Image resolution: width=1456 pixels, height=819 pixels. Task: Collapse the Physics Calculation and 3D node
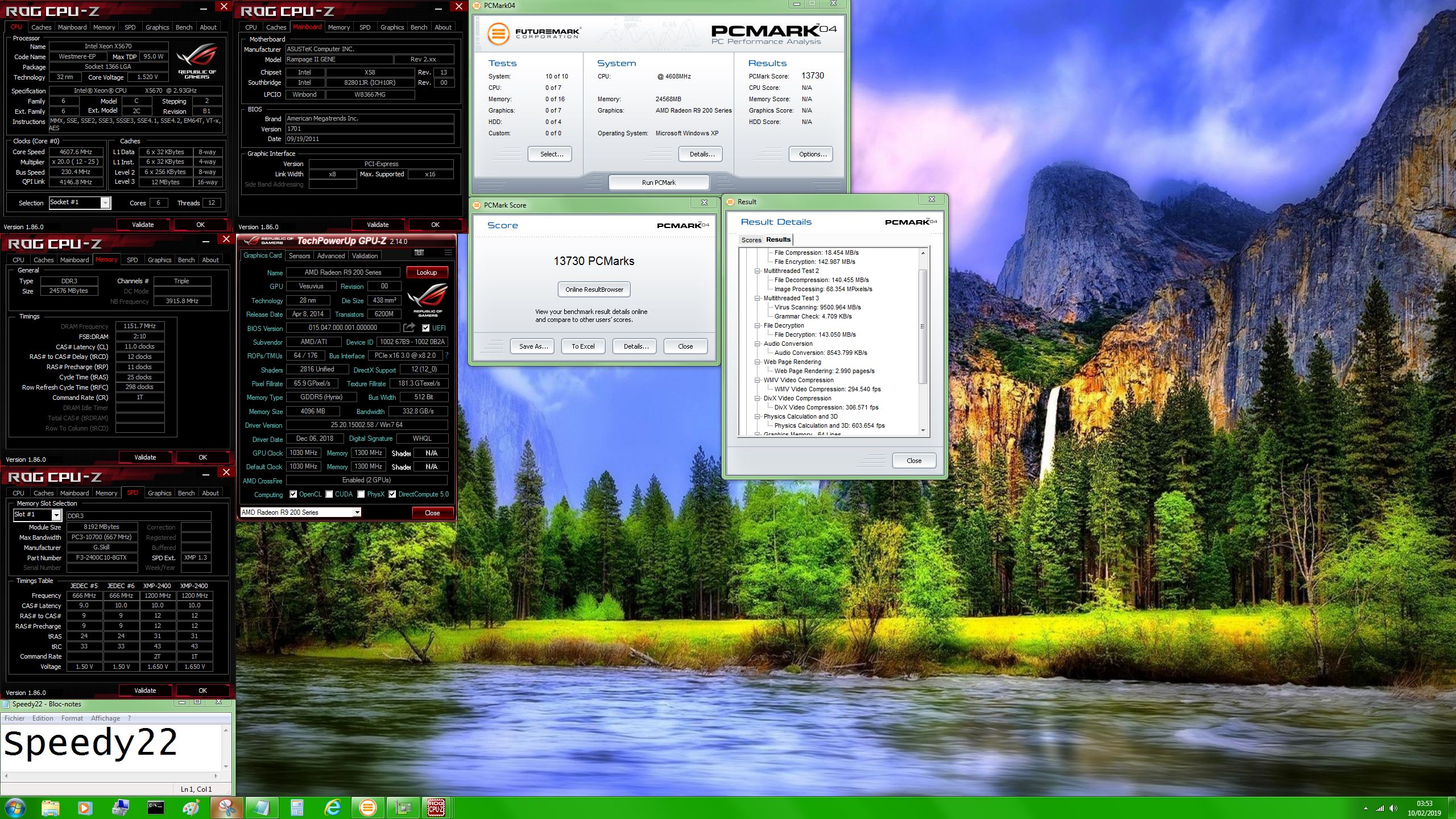[758, 416]
